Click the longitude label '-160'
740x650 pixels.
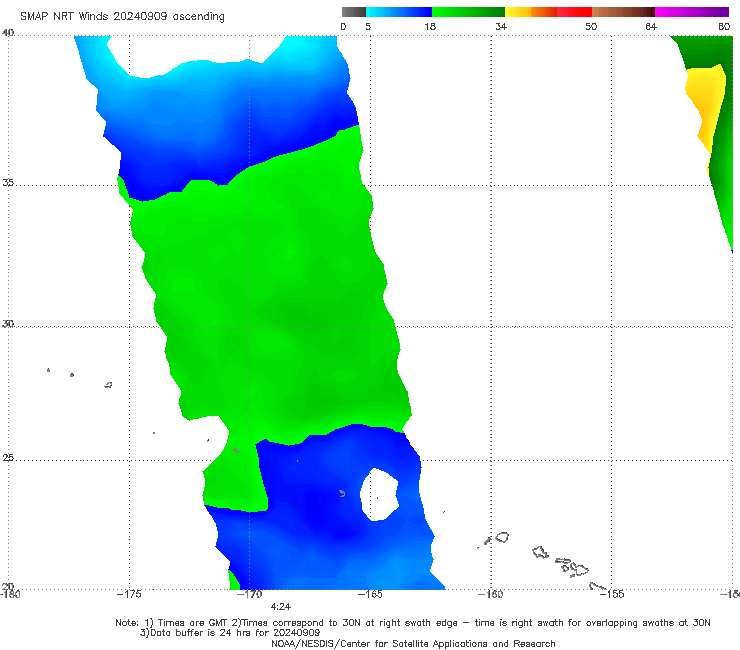coord(491,594)
